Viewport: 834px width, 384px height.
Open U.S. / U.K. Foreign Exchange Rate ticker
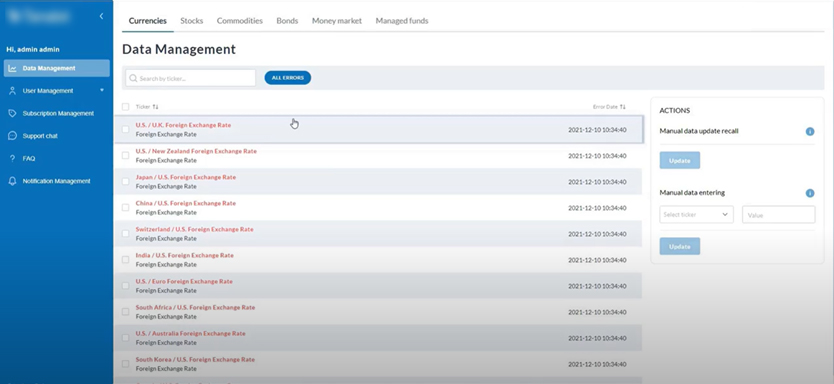pyautogui.click(x=184, y=125)
